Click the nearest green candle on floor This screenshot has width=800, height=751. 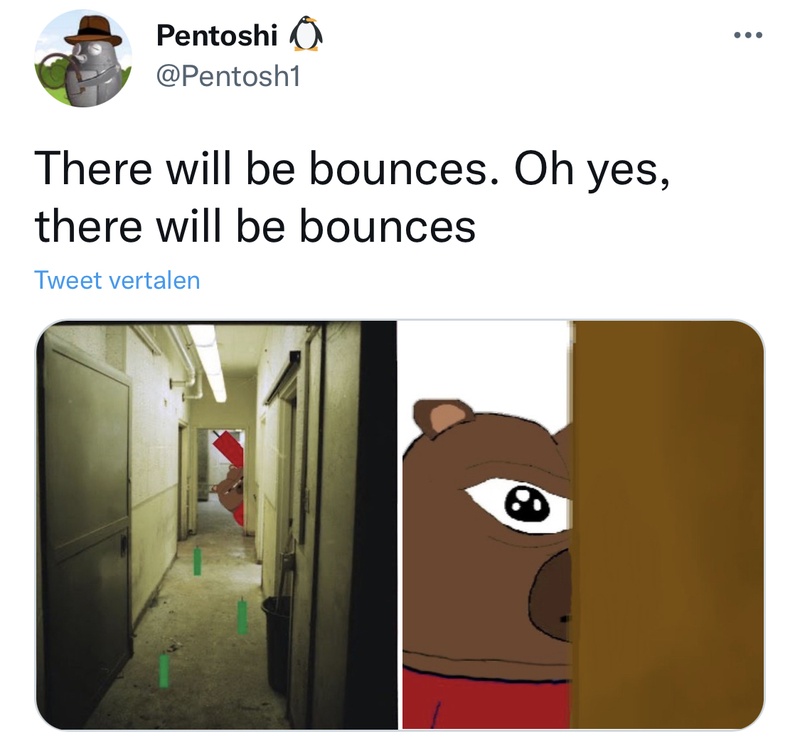[x=164, y=670]
